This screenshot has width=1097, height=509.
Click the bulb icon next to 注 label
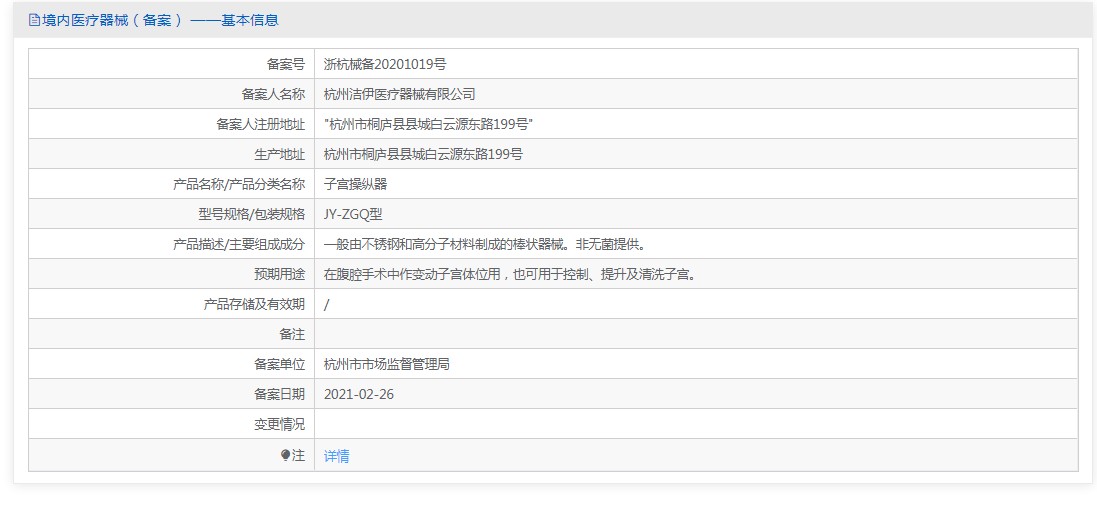tap(285, 456)
